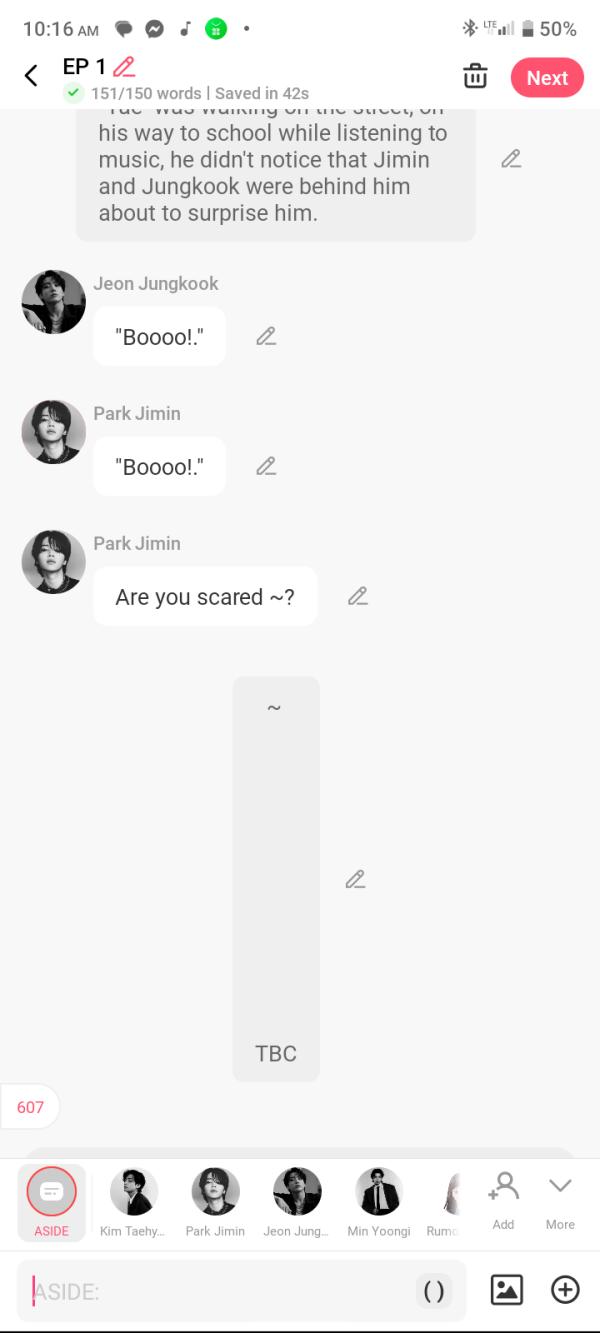
Task: Tap the Next button
Action: coord(547,78)
